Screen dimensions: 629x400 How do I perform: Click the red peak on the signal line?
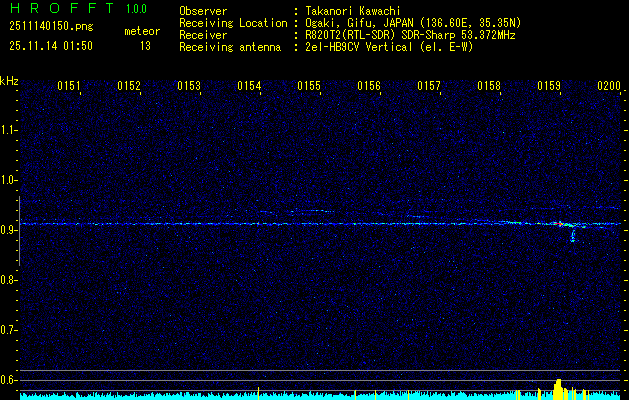[558, 223]
